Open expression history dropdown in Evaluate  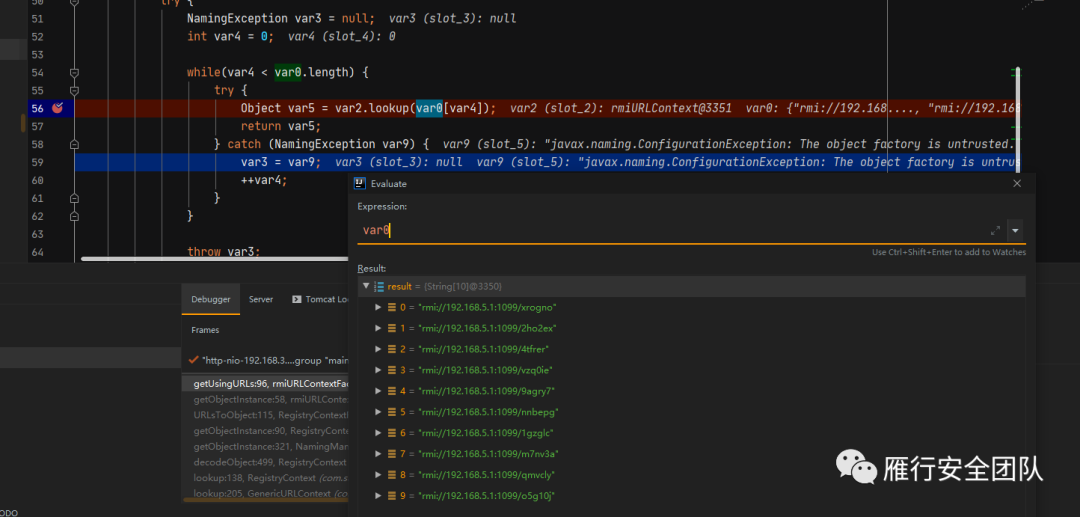click(1015, 231)
